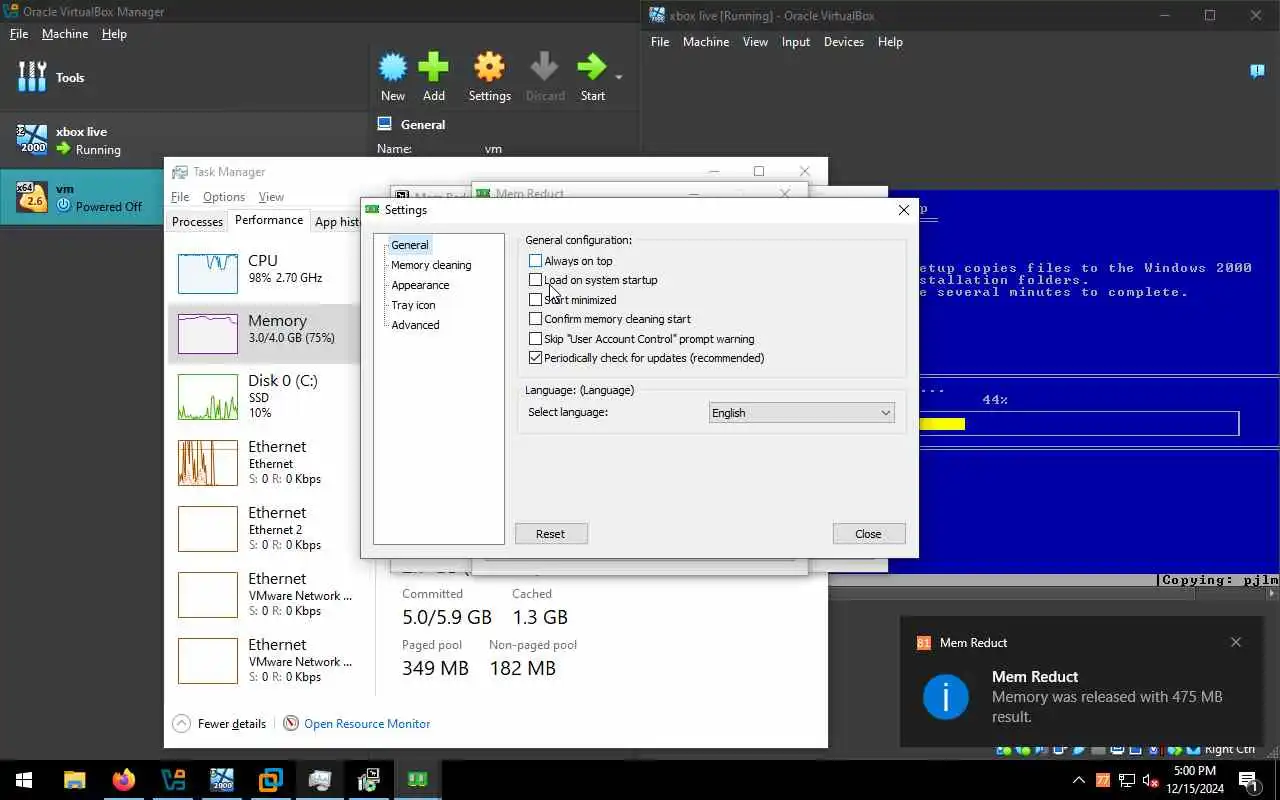The image size is (1280, 800).
Task: Select Appearance settings category
Action: pos(420,285)
